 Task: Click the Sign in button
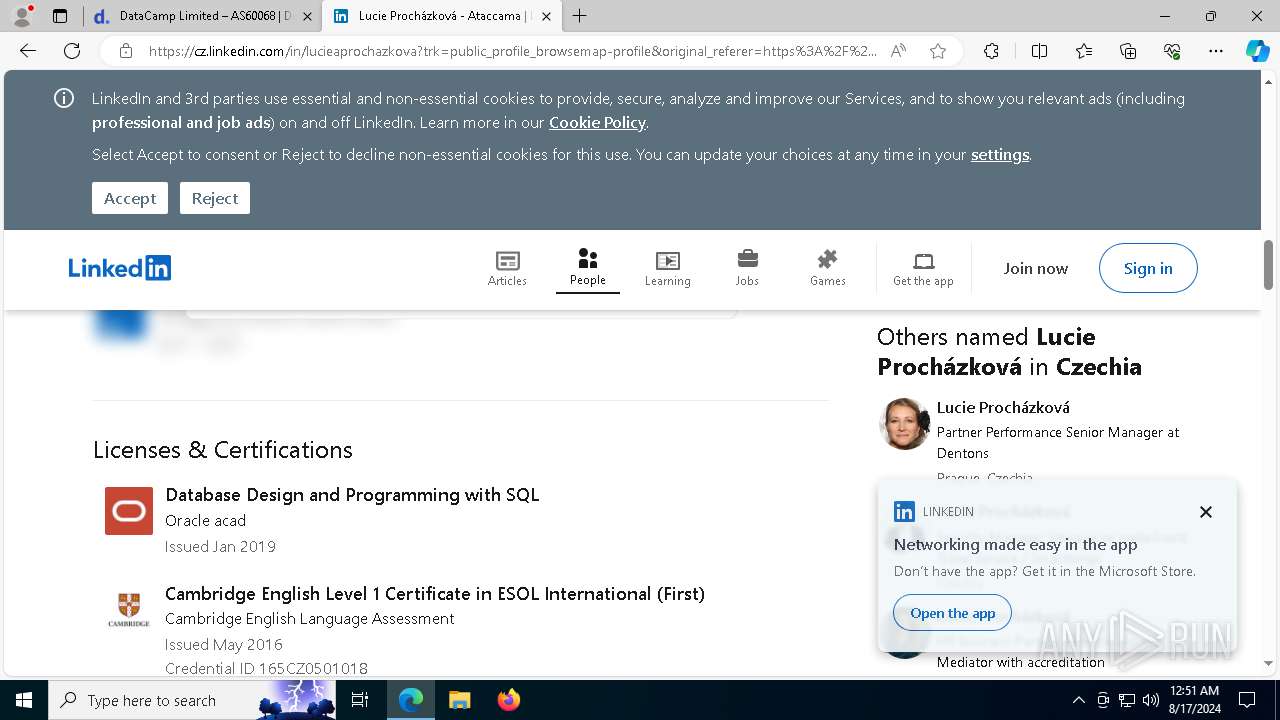[1148, 268]
